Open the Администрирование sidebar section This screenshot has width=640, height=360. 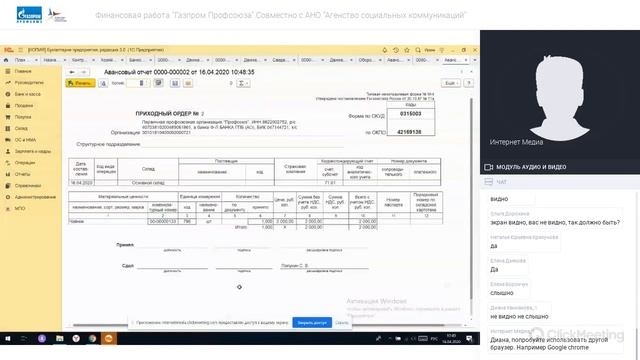click(35, 197)
